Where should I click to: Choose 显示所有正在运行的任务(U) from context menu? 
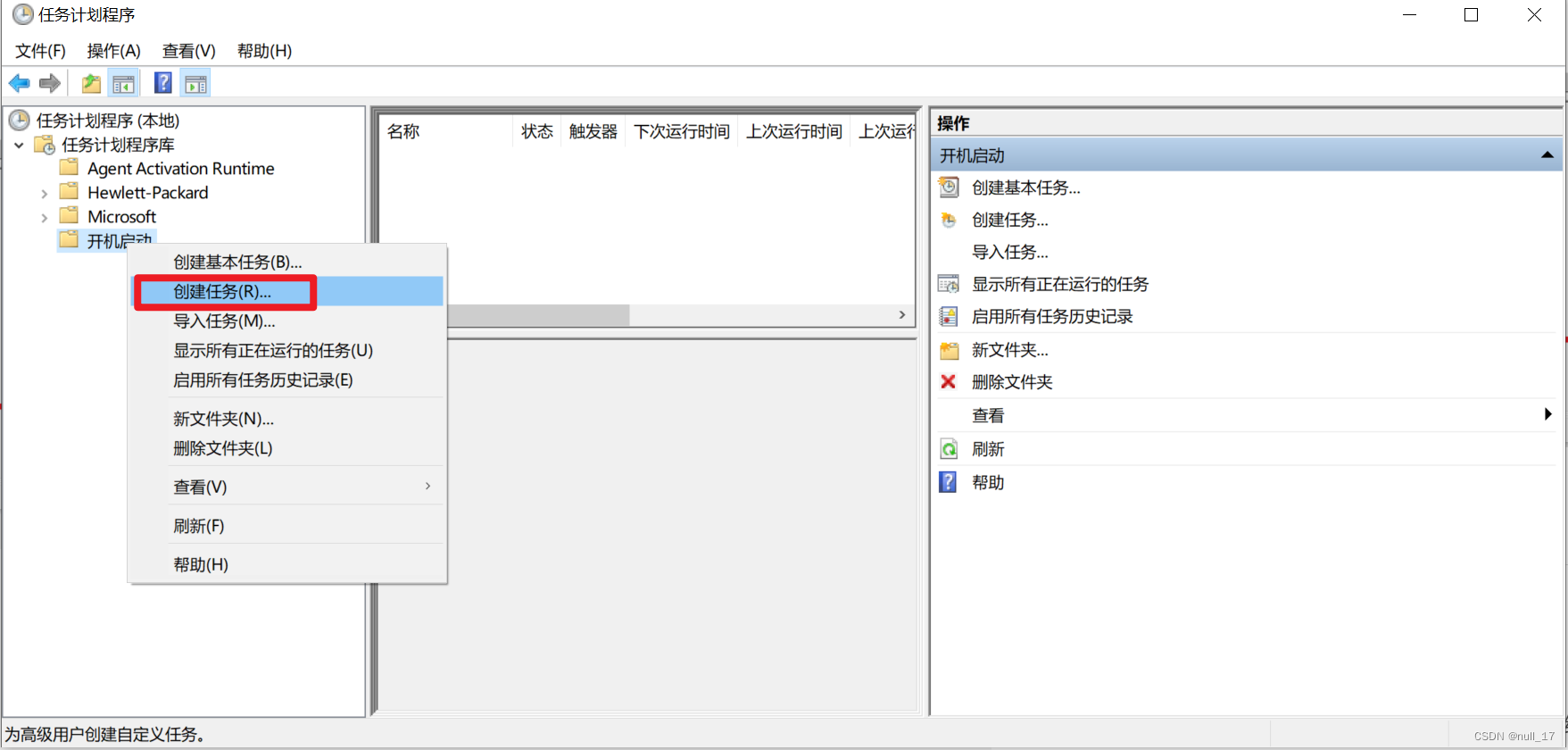click(x=287, y=350)
